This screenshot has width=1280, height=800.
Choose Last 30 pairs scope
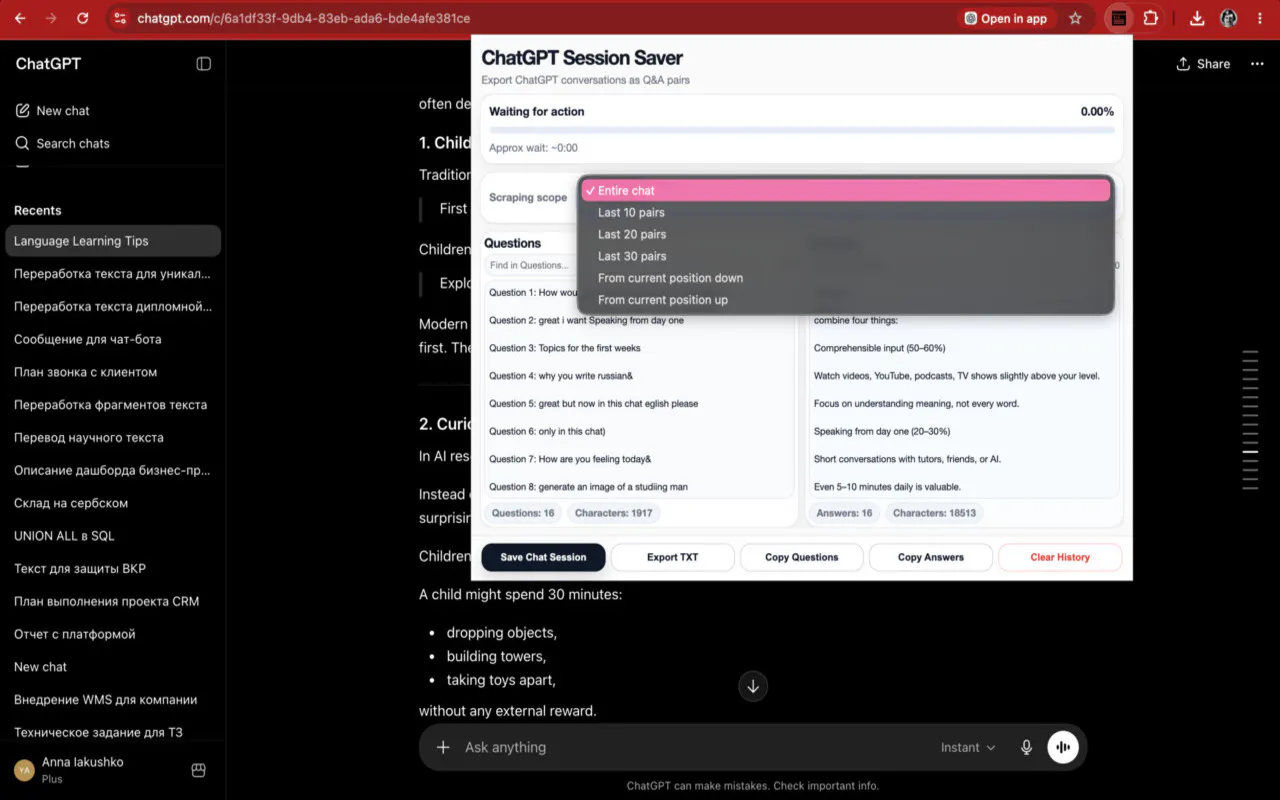click(x=846, y=256)
